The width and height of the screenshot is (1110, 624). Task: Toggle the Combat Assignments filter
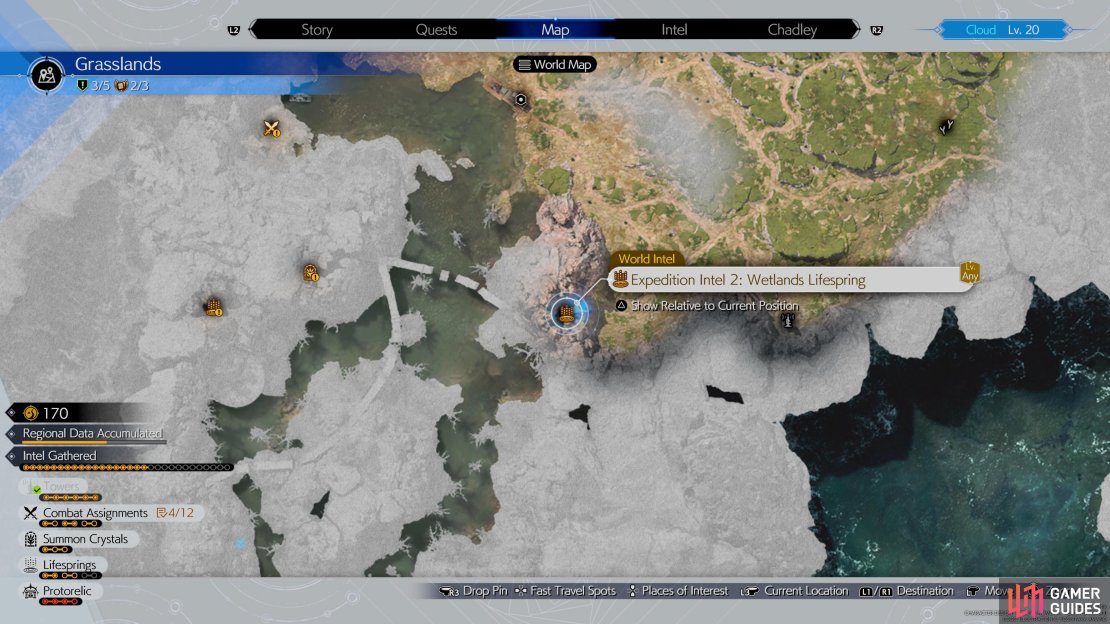(96, 513)
